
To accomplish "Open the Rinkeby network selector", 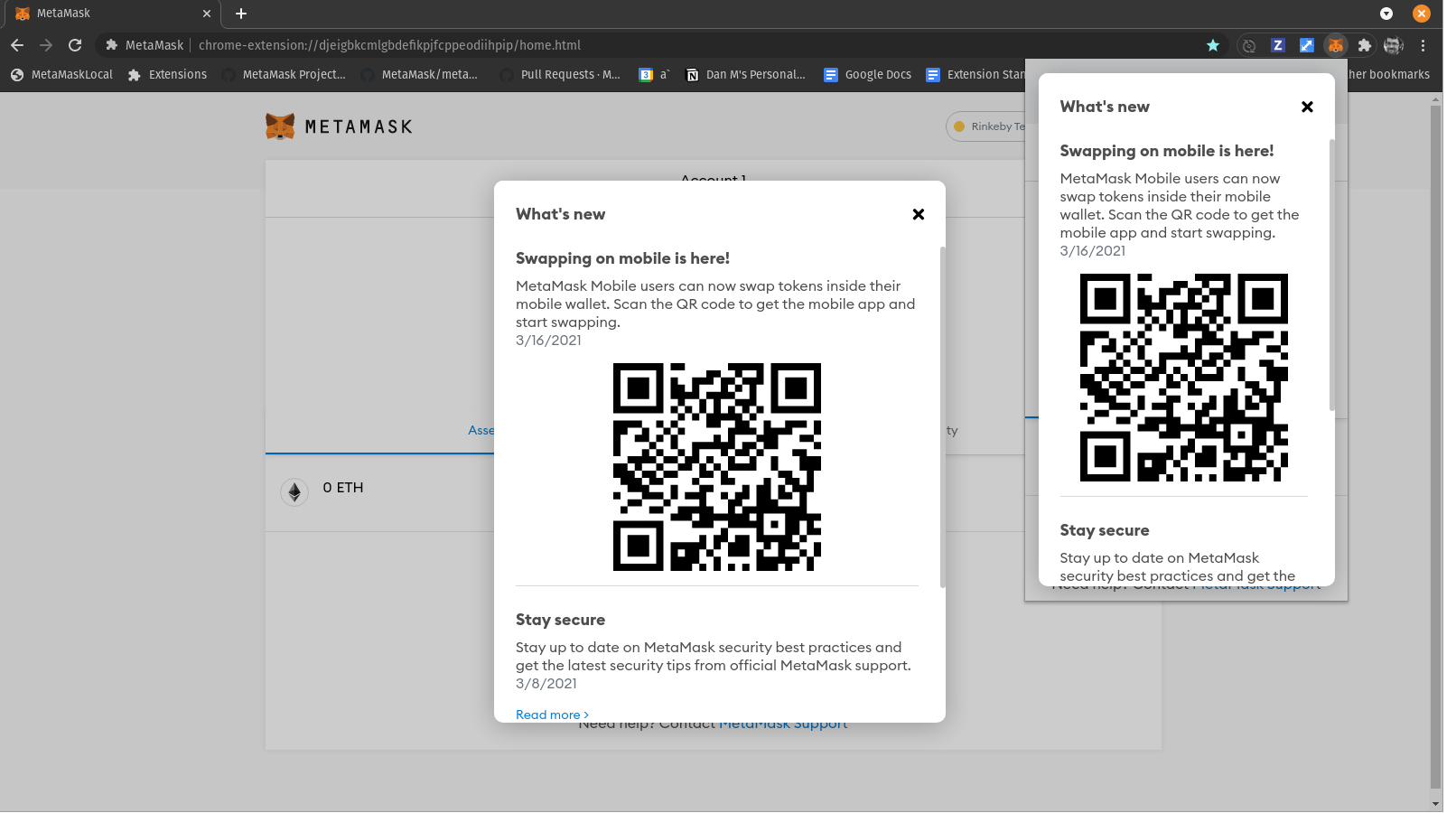I will [x=986, y=126].
